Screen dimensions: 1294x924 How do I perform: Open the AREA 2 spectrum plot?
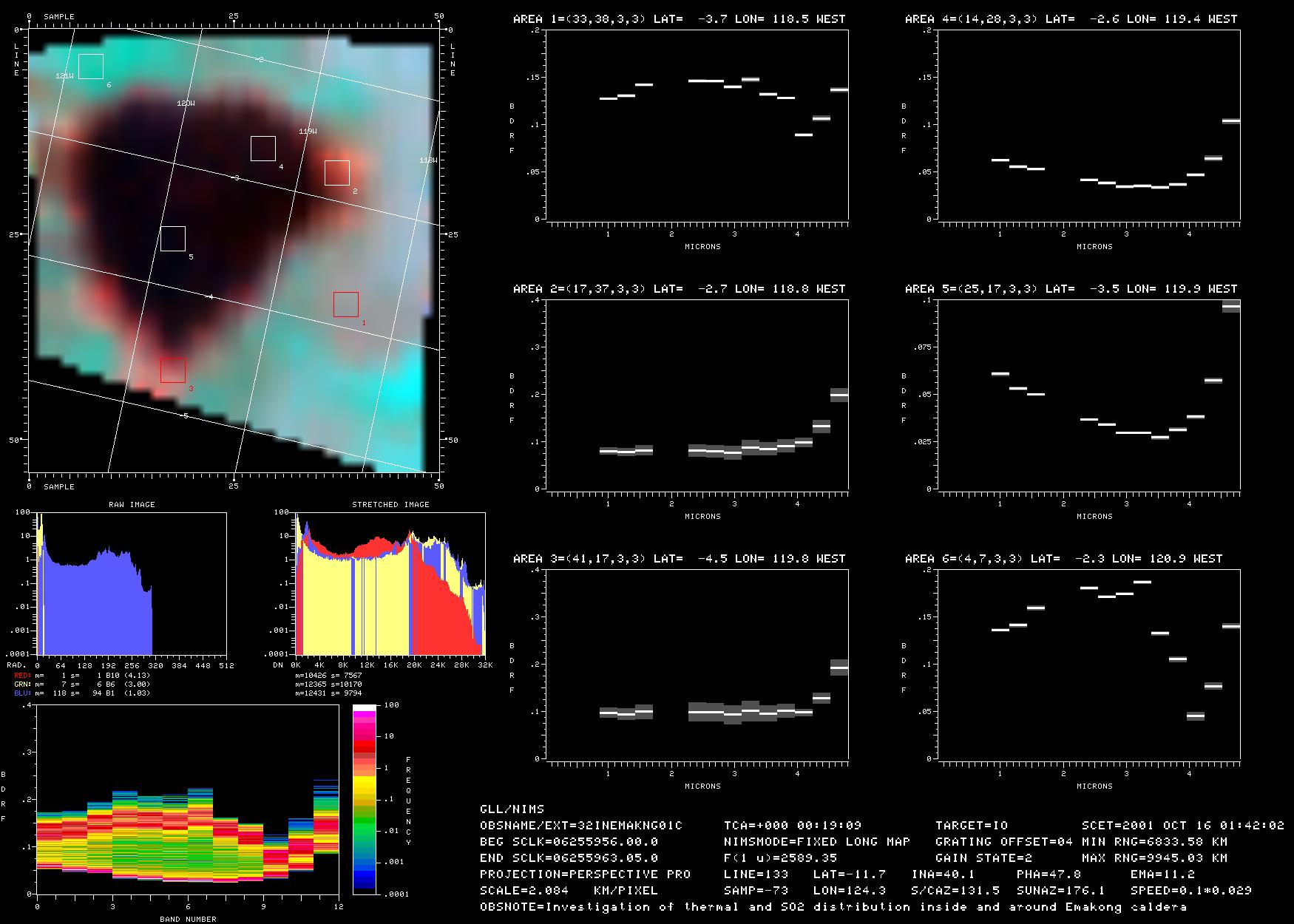[697, 395]
